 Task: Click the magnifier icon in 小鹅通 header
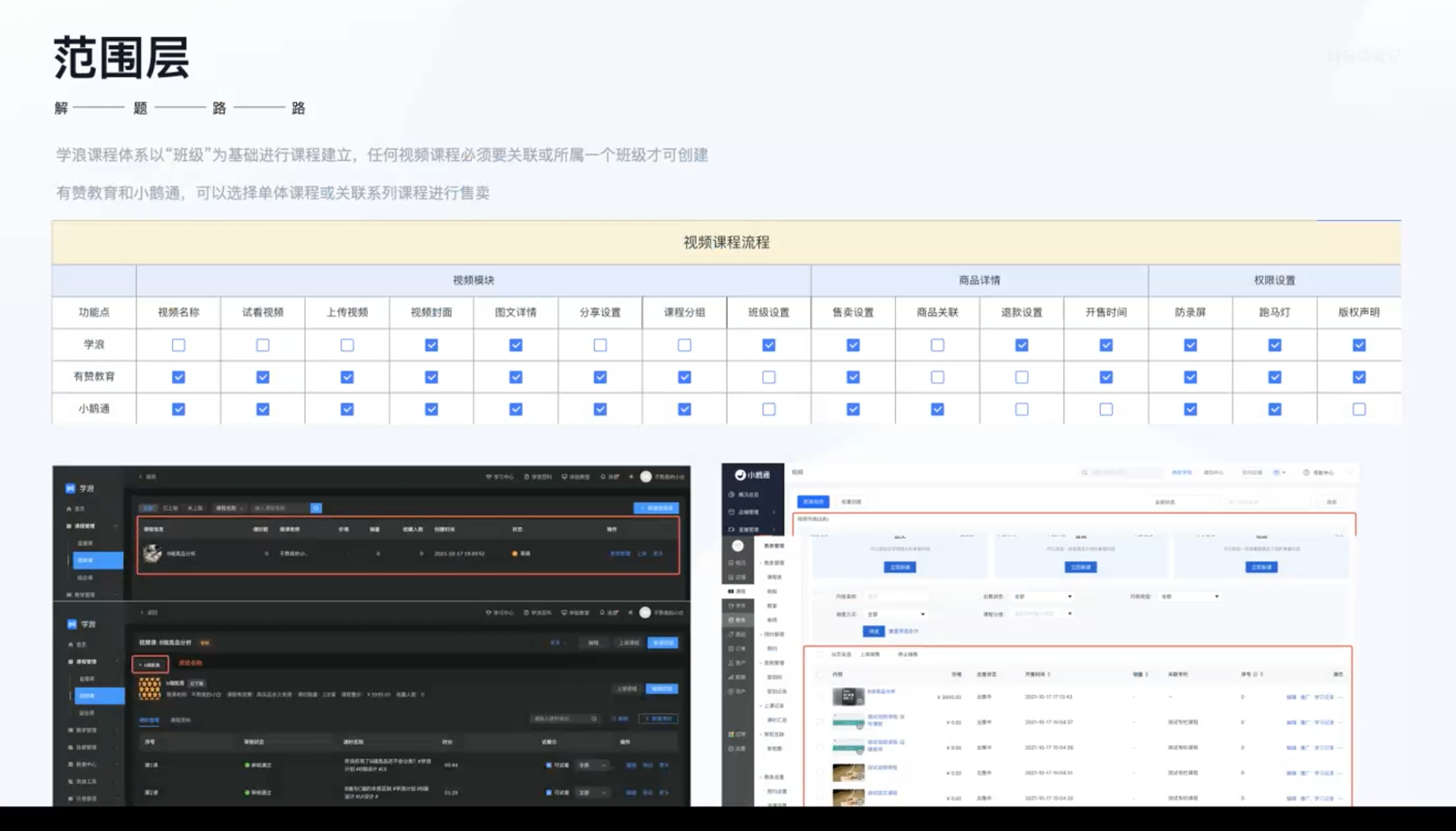pos(1084,473)
